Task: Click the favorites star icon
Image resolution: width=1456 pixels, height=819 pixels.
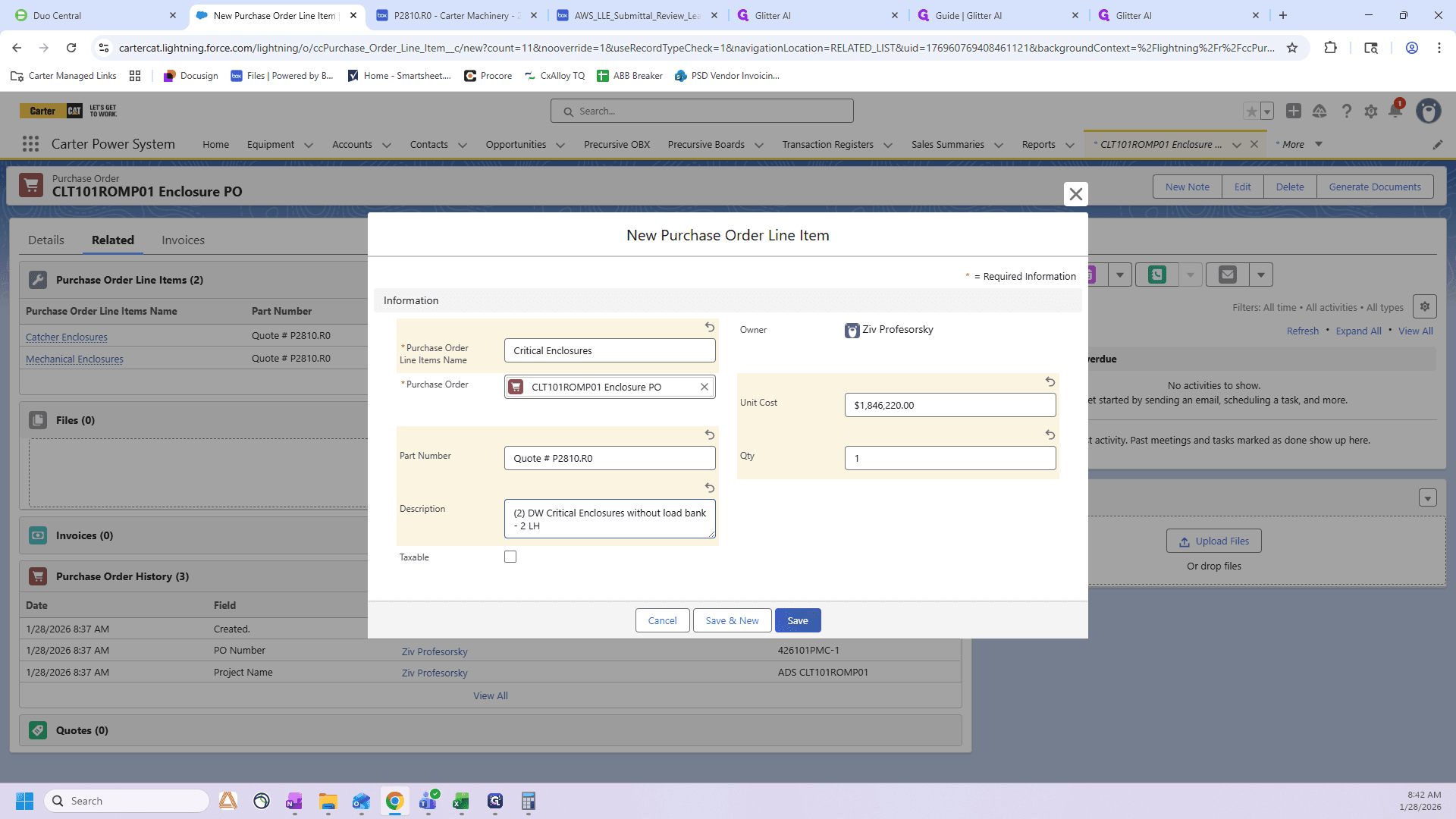Action: point(1251,111)
